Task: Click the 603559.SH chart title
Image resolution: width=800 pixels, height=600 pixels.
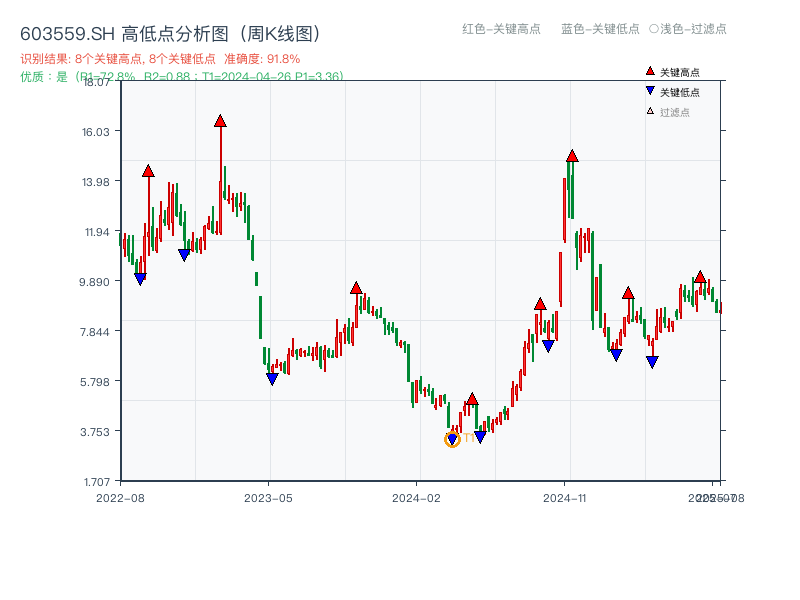Action: (x=170, y=31)
